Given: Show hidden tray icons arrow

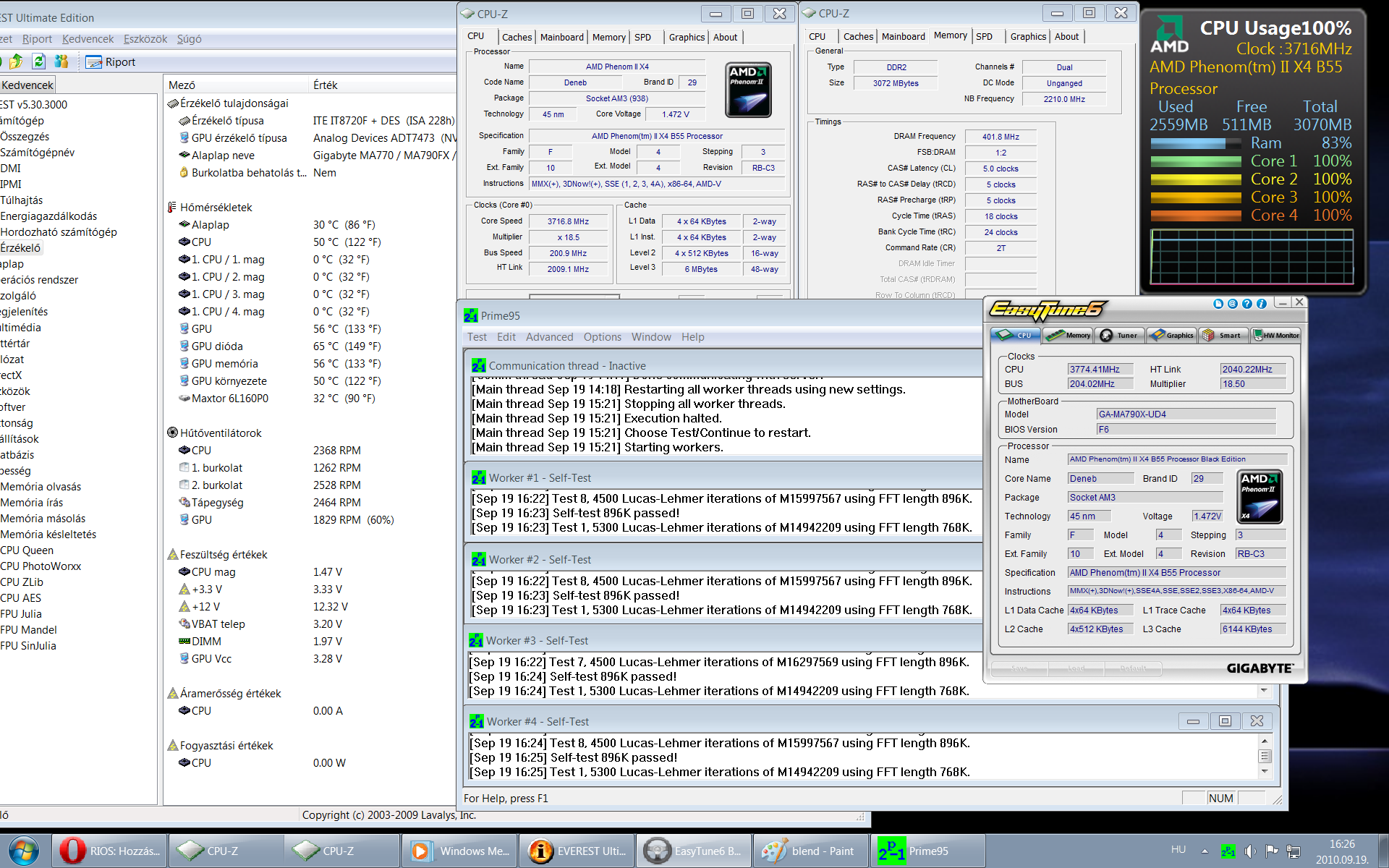Looking at the screenshot, I should [1205, 851].
